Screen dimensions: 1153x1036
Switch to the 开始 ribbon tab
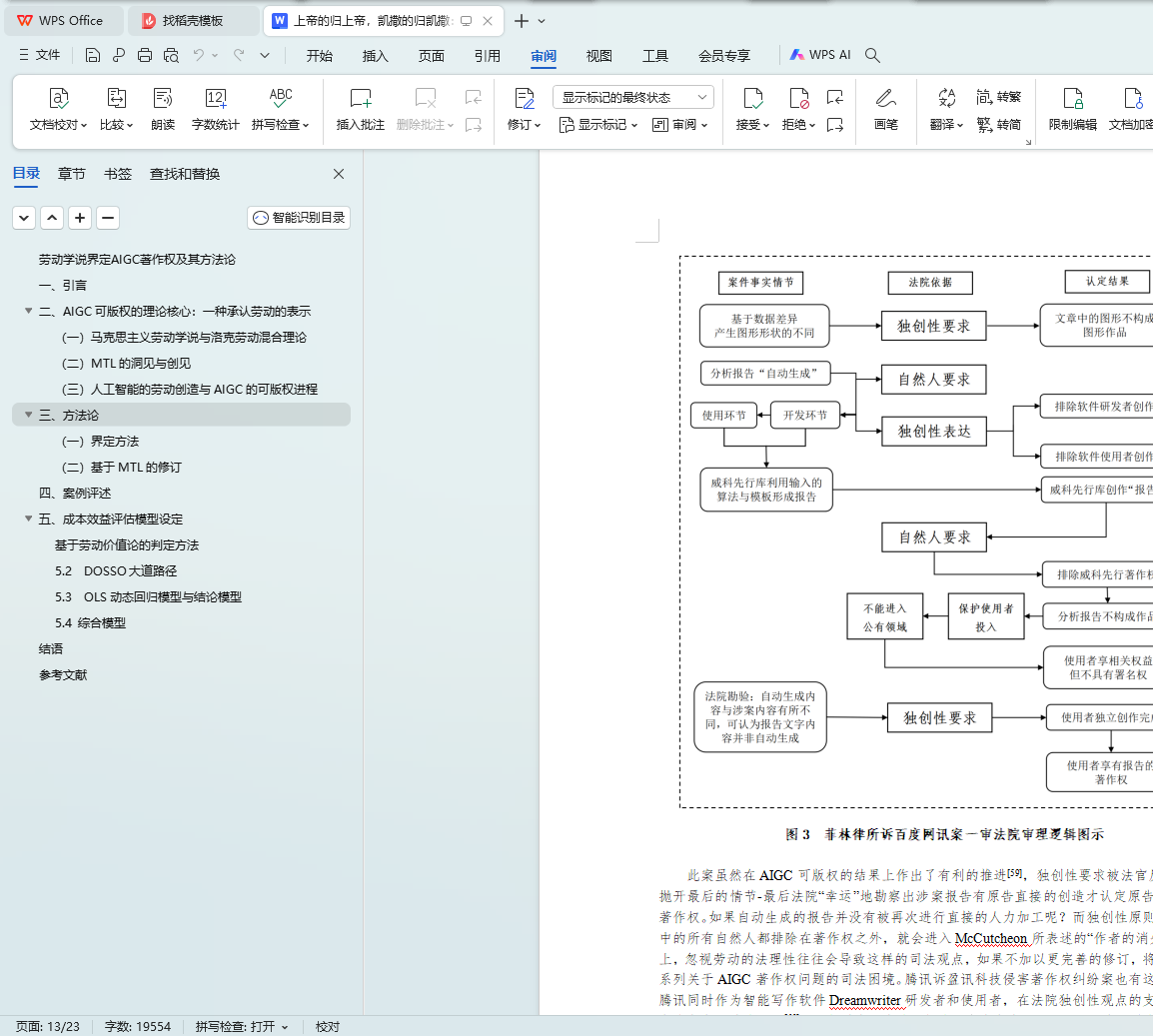pos(319,56)
